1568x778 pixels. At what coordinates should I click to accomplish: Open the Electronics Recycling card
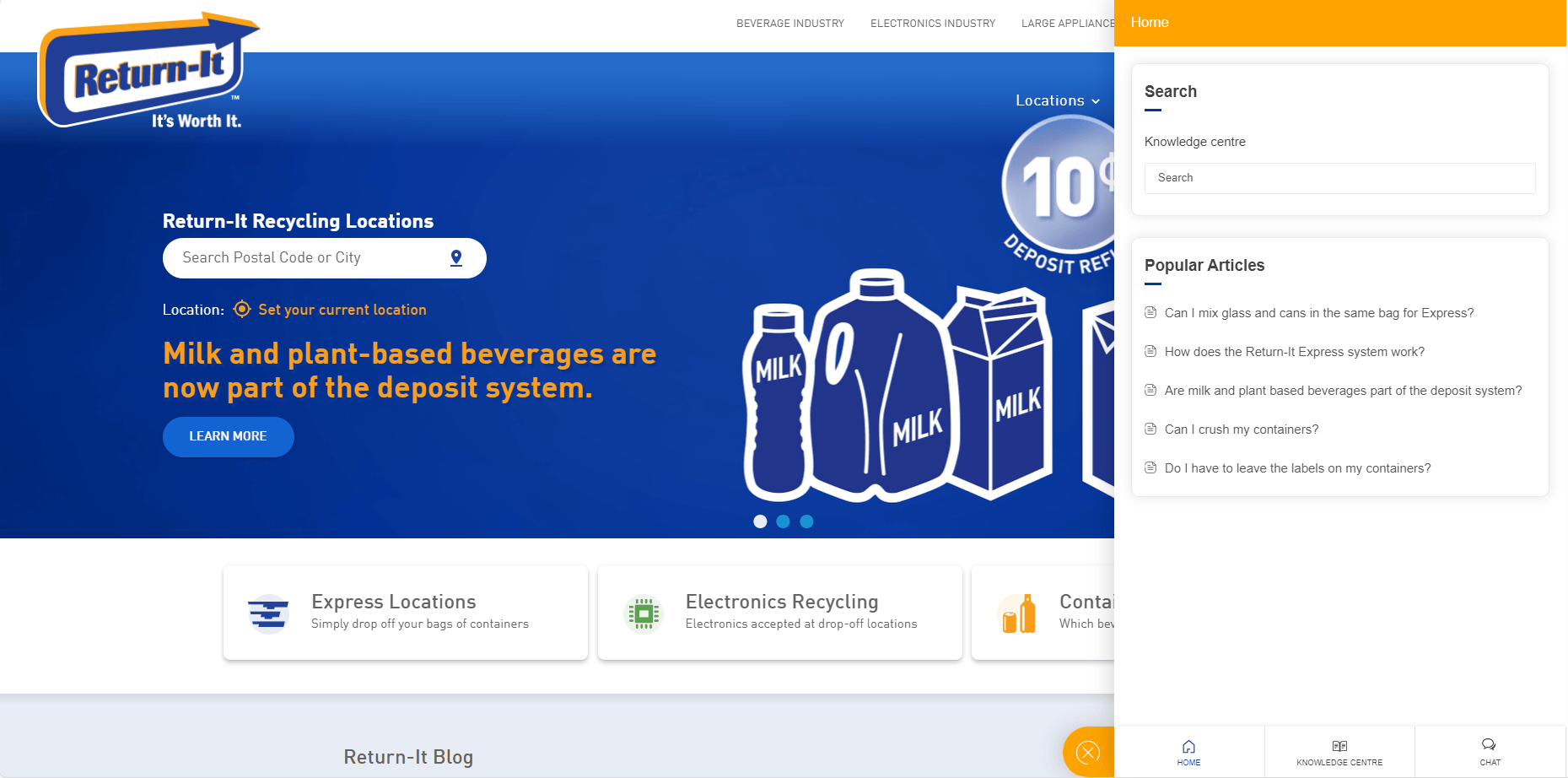(x=780, y=613)
